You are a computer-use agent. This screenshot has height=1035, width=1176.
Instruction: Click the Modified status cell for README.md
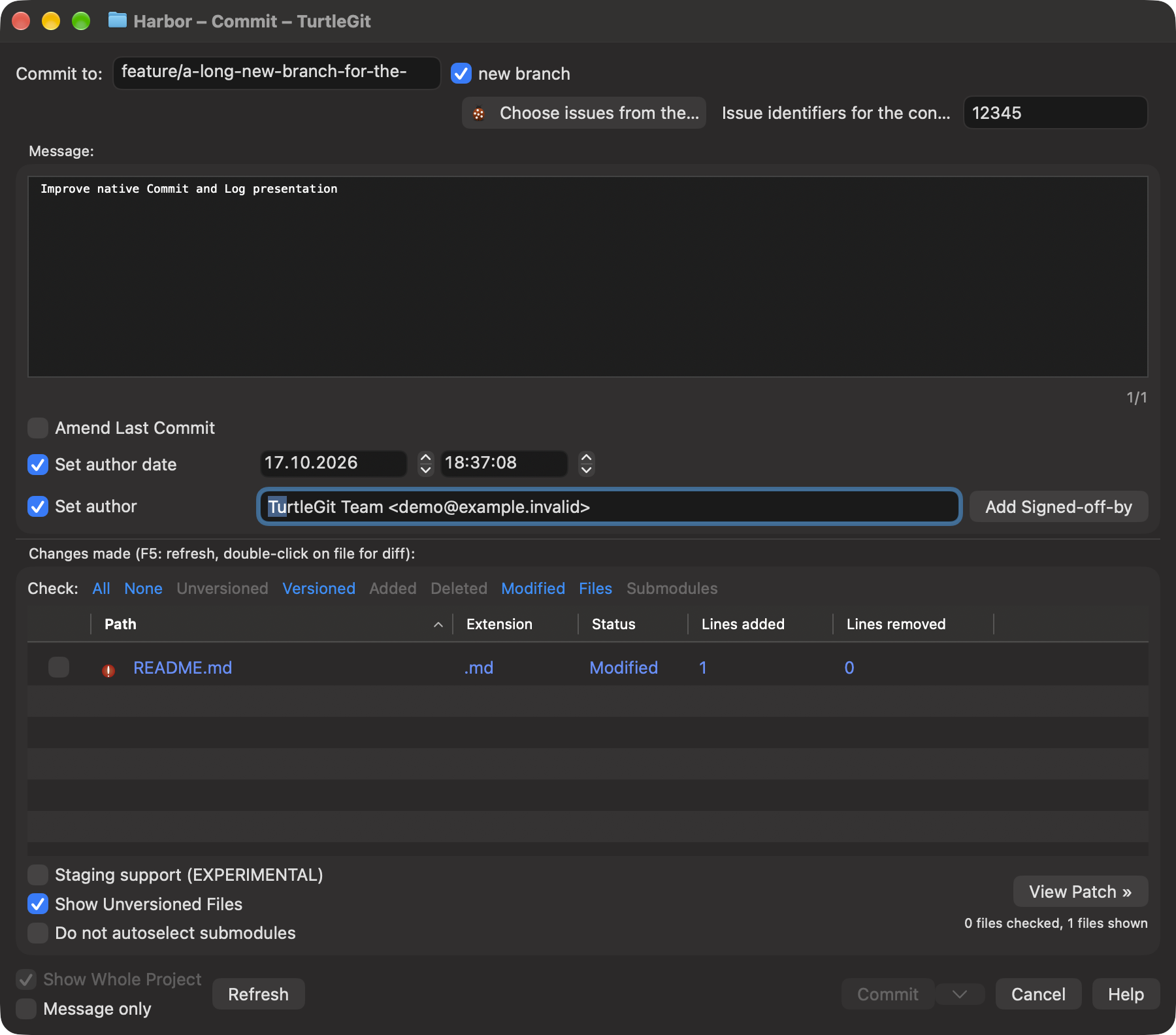pos(623,668)
